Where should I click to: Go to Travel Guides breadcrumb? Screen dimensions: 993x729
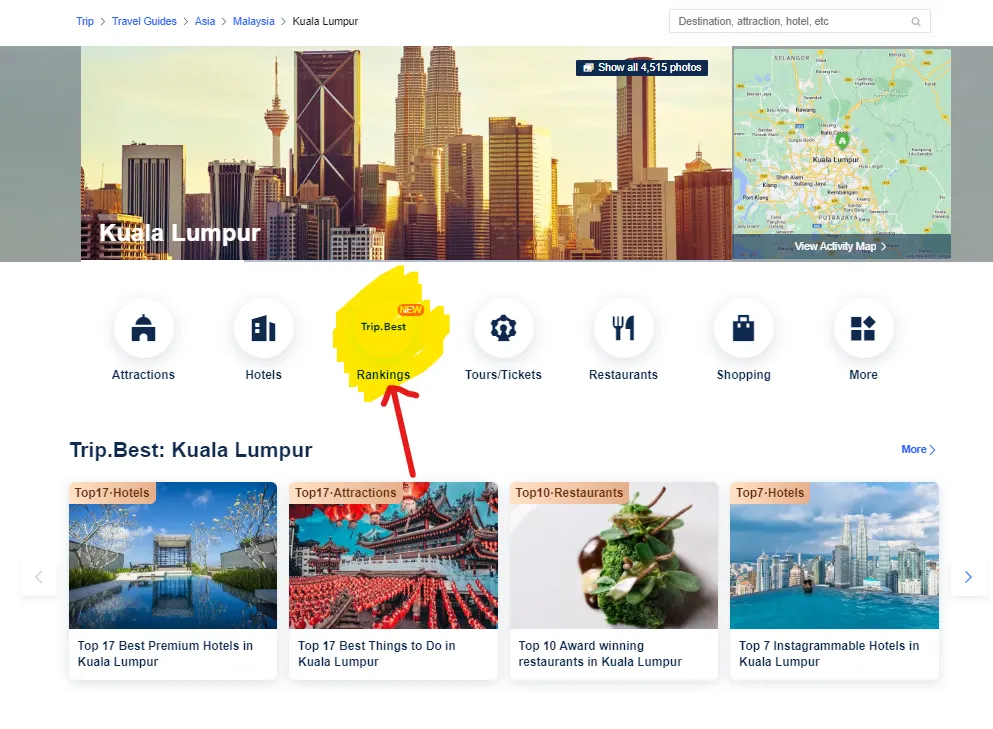coord(144,21)
